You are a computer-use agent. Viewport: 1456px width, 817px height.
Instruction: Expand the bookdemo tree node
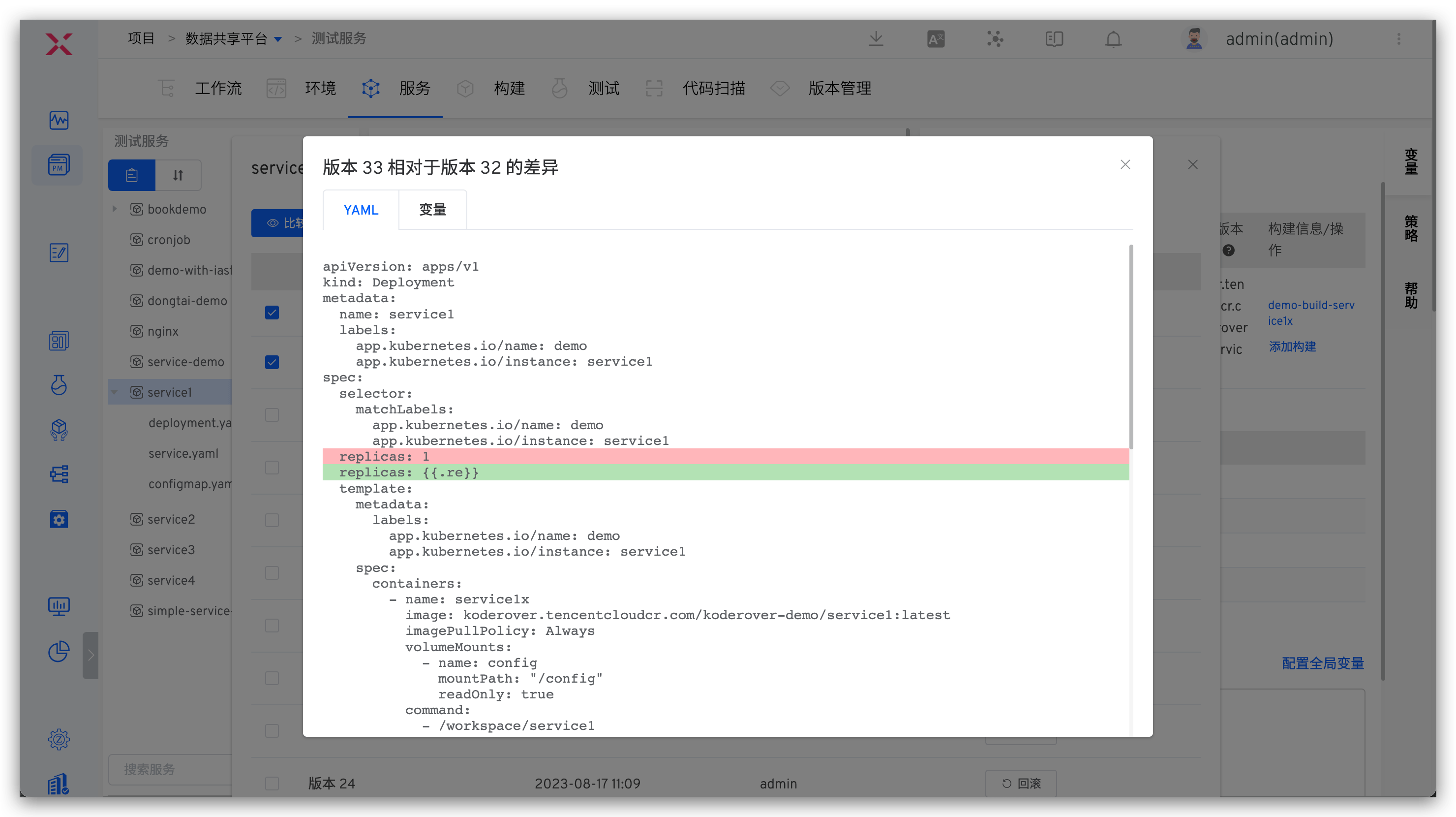(115, 209)
